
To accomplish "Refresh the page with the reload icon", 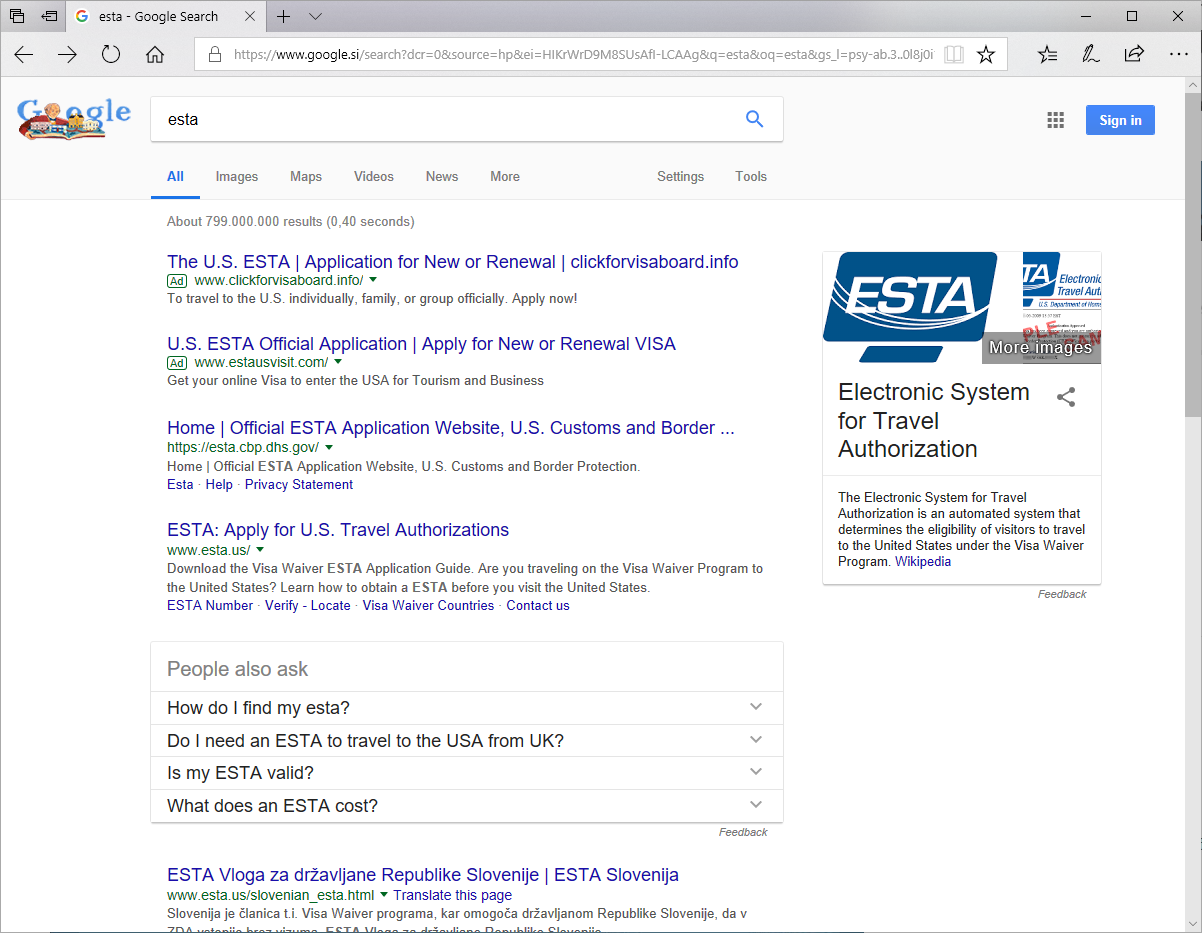I will point(111,55).
